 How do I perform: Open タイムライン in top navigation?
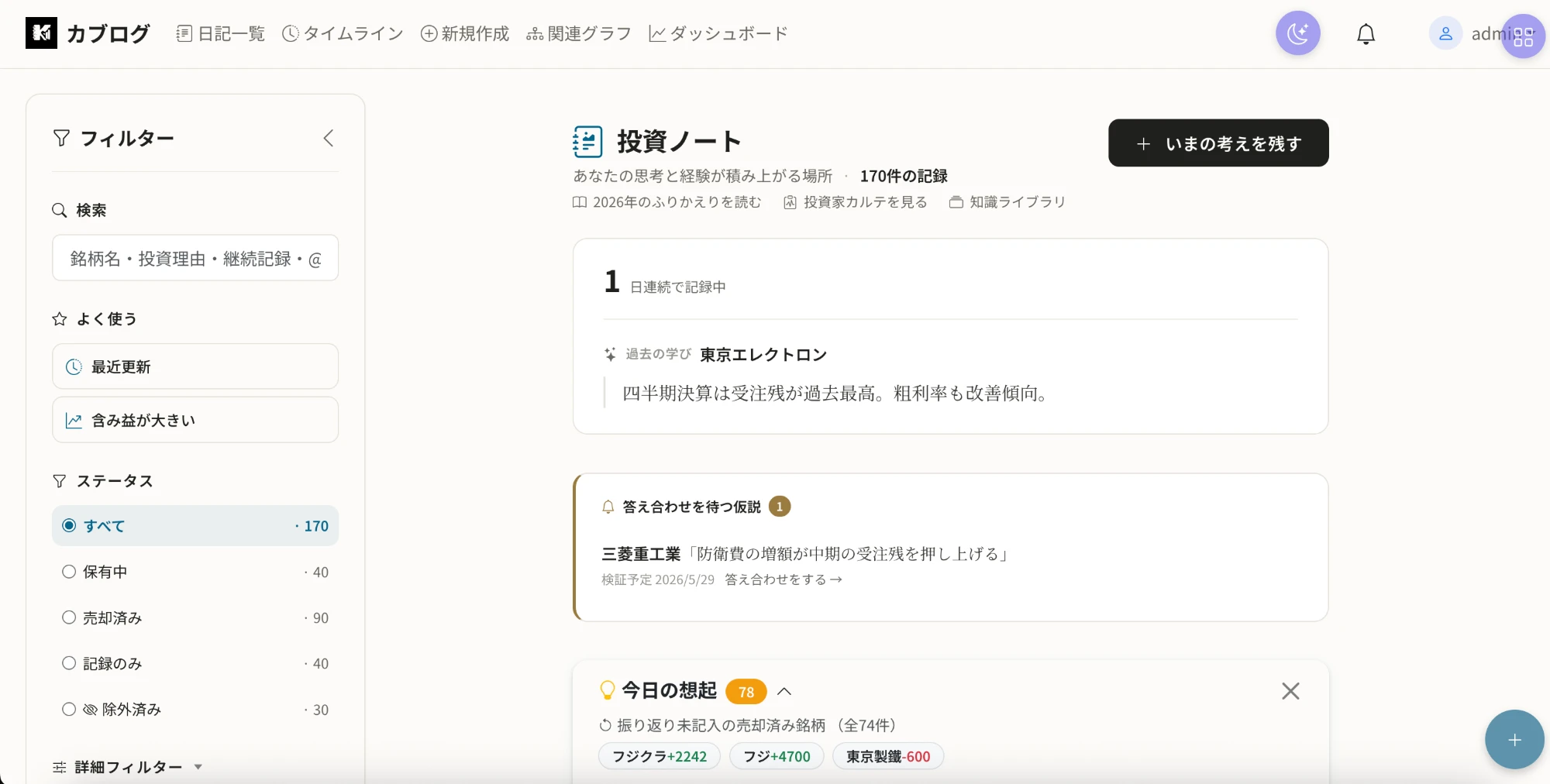[x=343, y=33]
